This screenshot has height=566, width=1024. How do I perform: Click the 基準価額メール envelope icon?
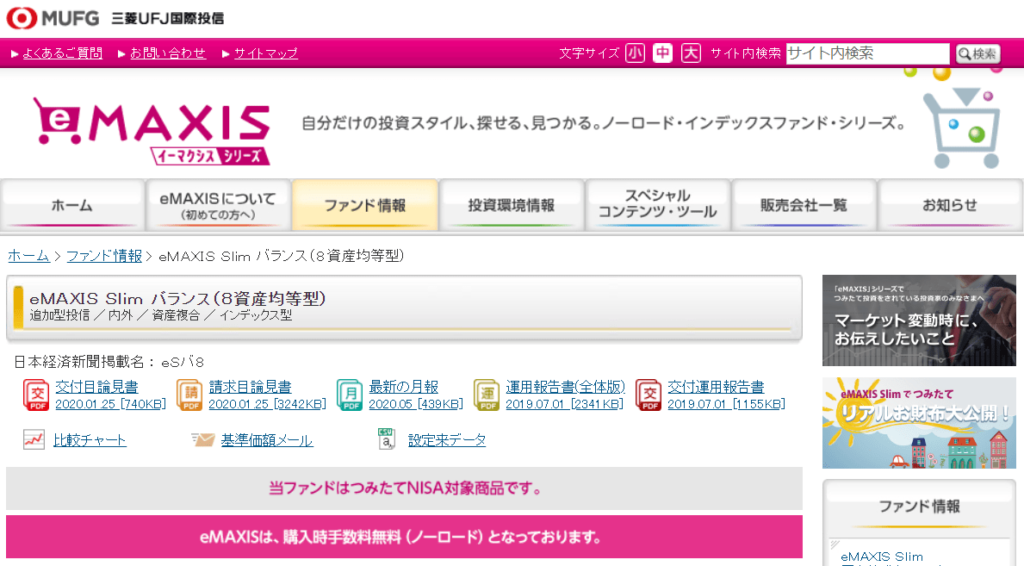(203, 439)
